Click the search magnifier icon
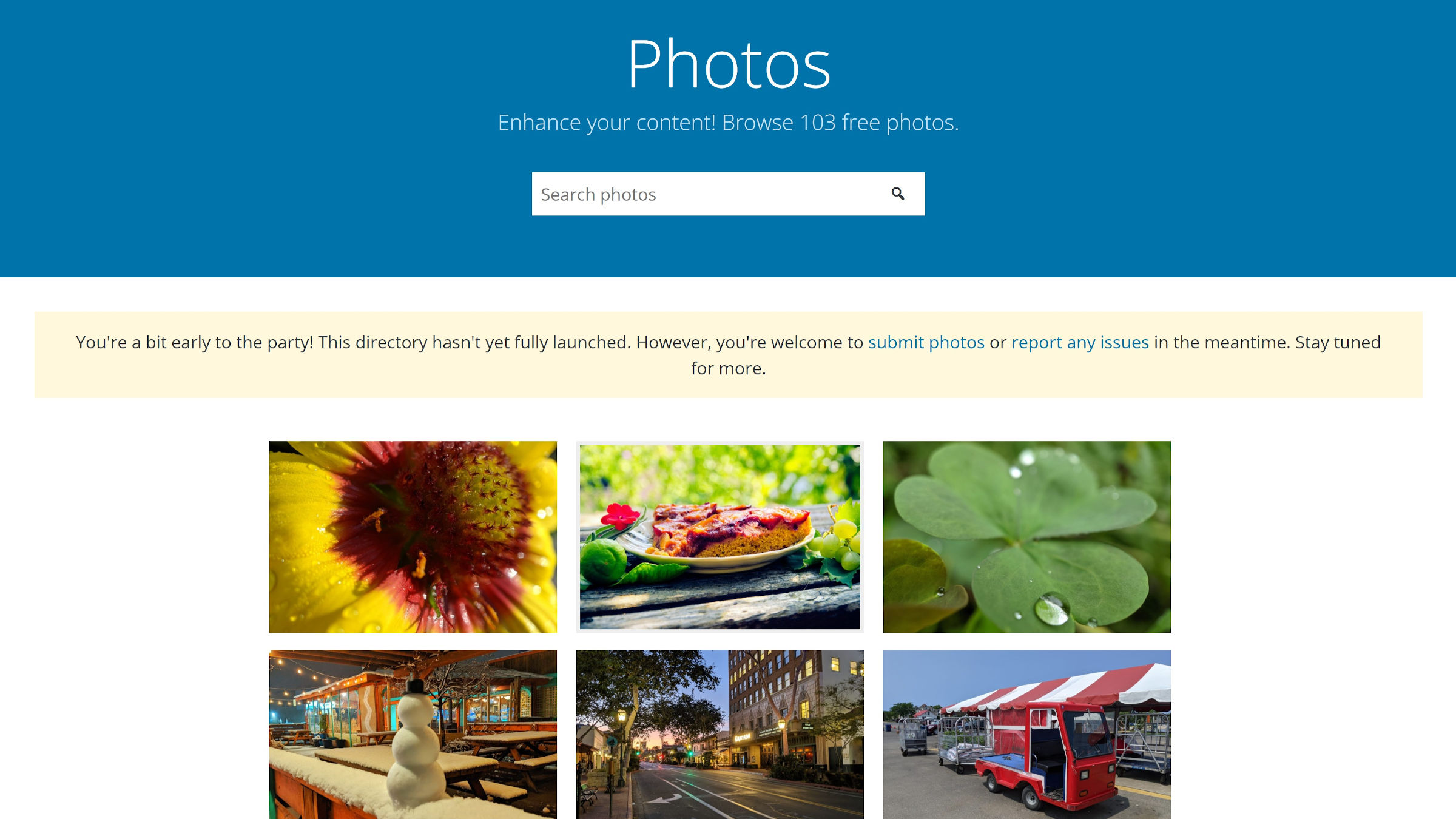Viewport: 1456px width, 819px height. tap(897, 193)
